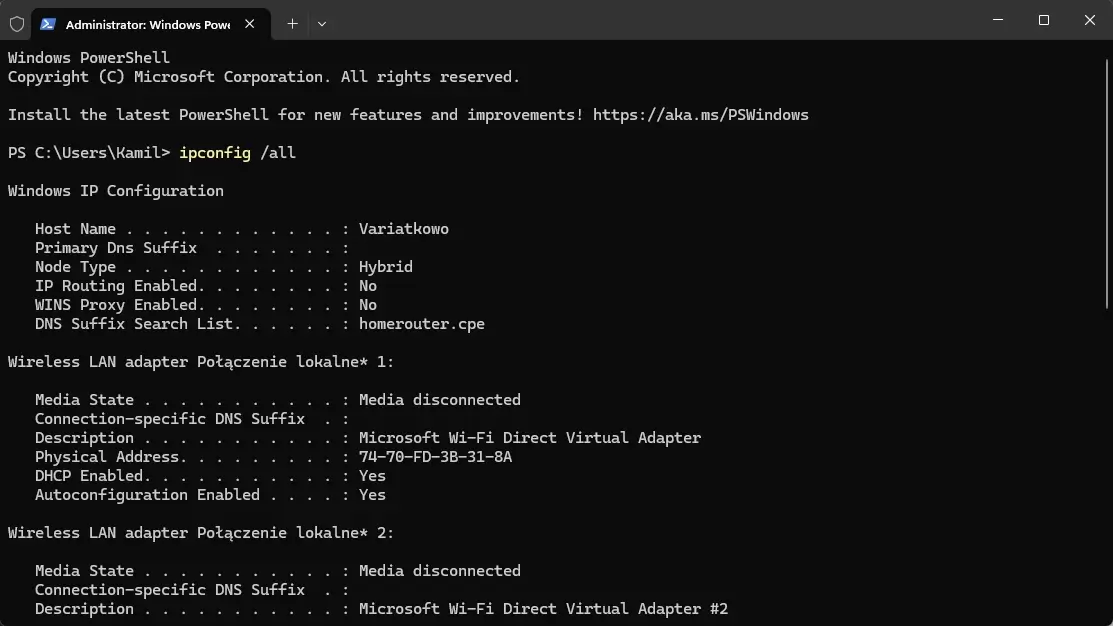The image size is (1113, 626).
Task: Click the 'Host Name' label
Action: click(x=75, y=229)
